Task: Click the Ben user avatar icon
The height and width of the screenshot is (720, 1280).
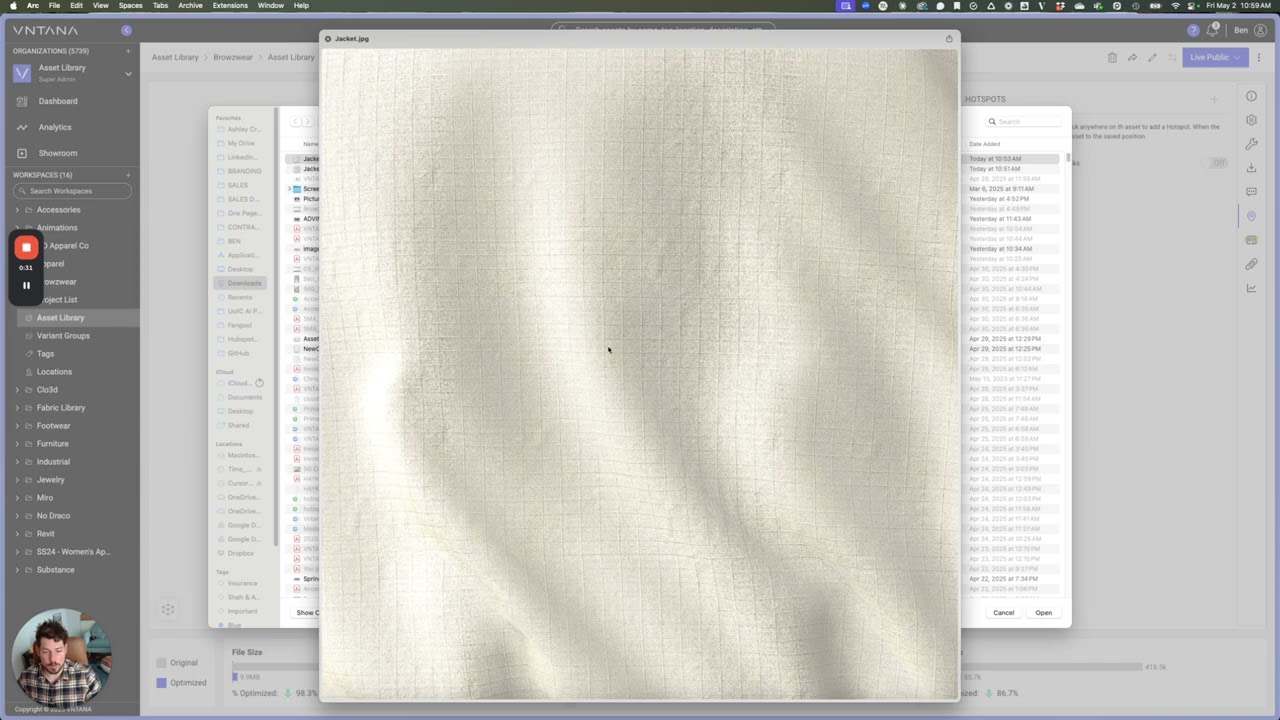Action: (1260, 31)
